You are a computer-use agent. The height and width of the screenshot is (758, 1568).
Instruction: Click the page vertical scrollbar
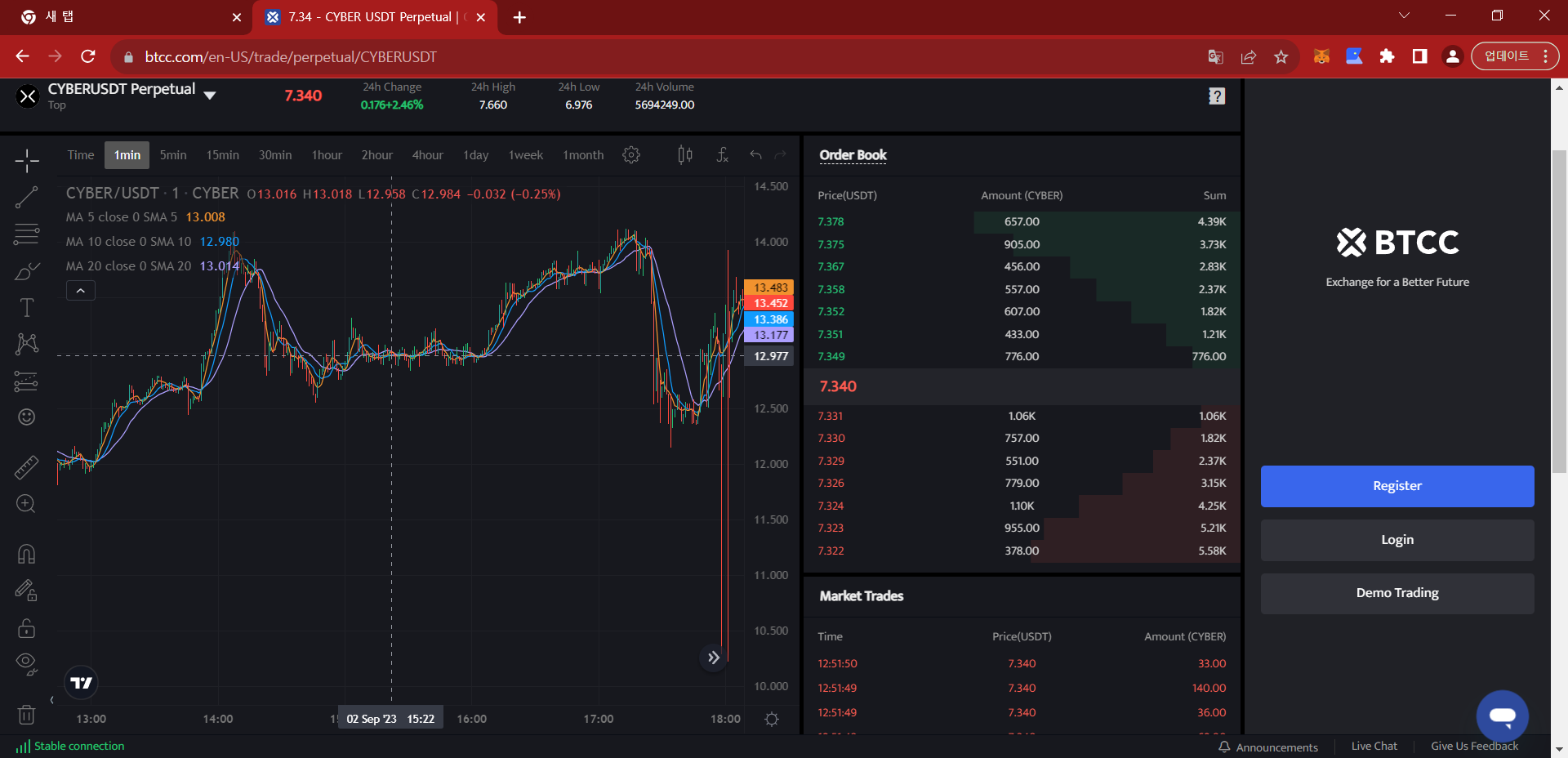1559,310
